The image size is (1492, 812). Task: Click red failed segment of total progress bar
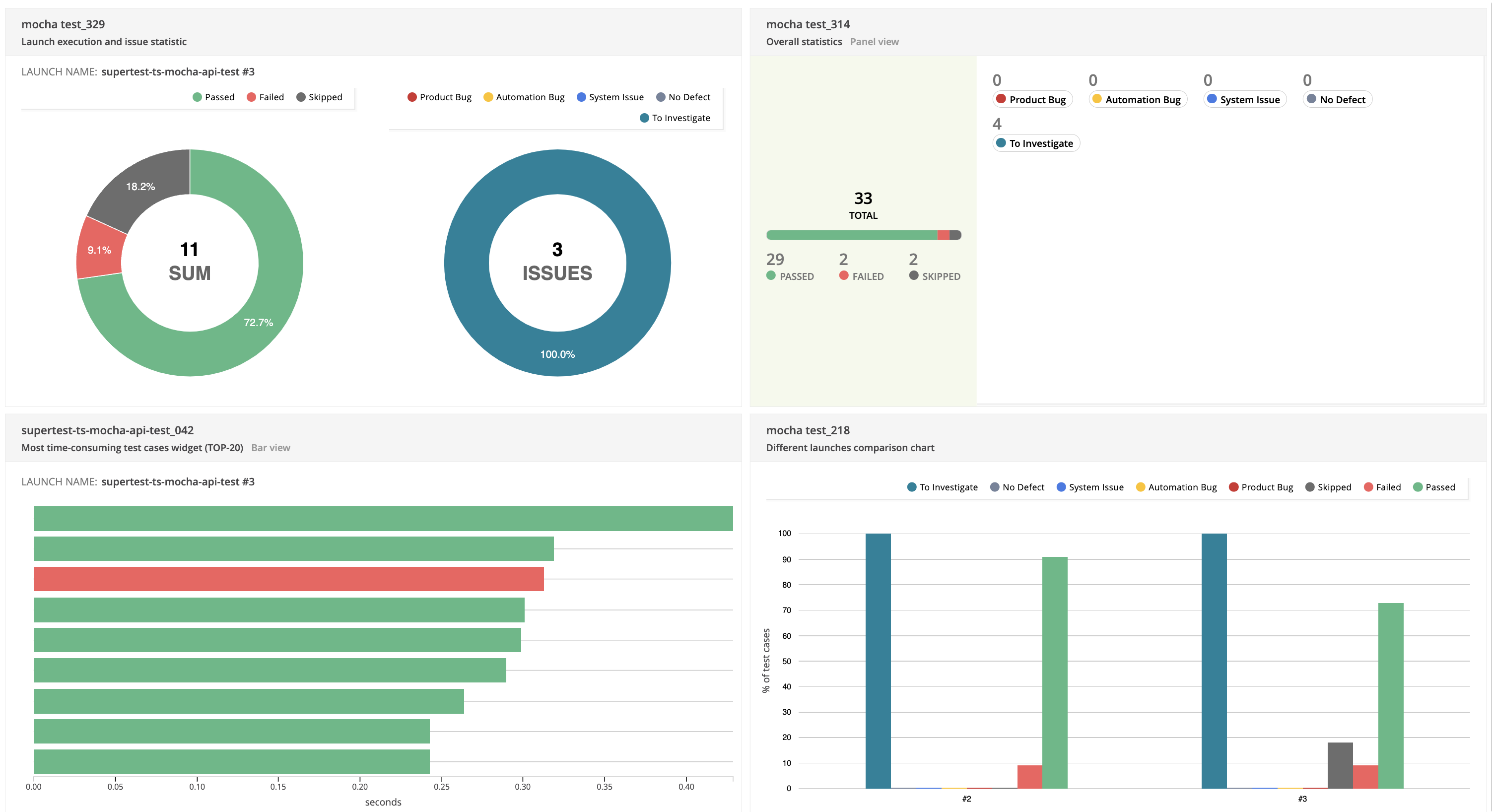[x=944, y=235]
